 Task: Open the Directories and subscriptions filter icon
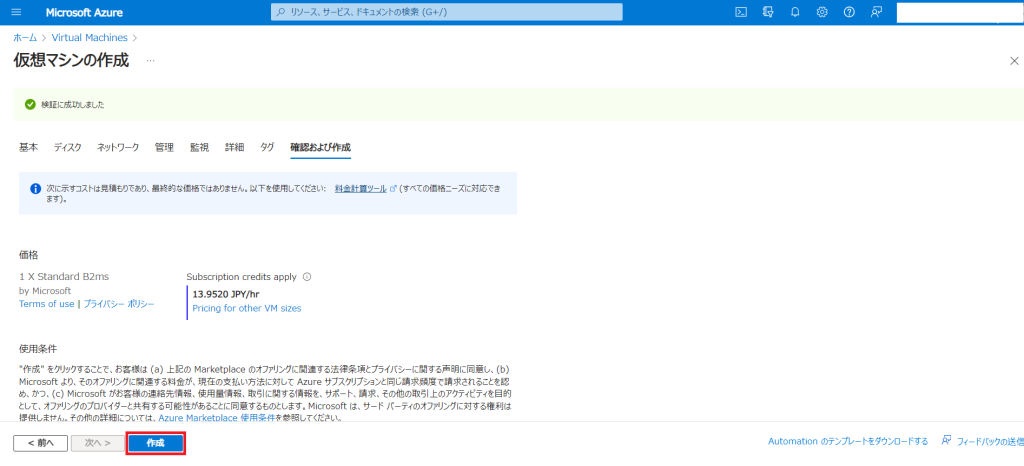click(768, 12)
